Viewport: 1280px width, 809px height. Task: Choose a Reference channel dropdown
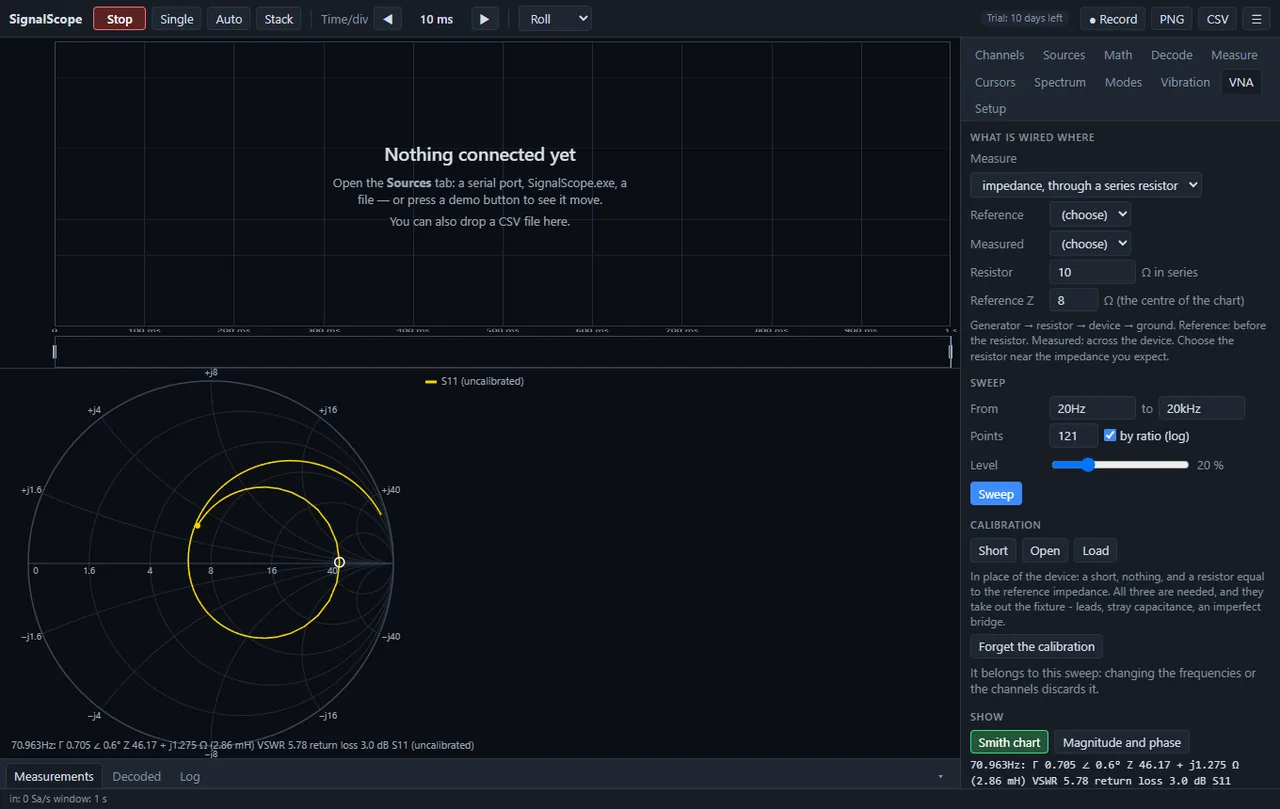(x=1090, y=215)
